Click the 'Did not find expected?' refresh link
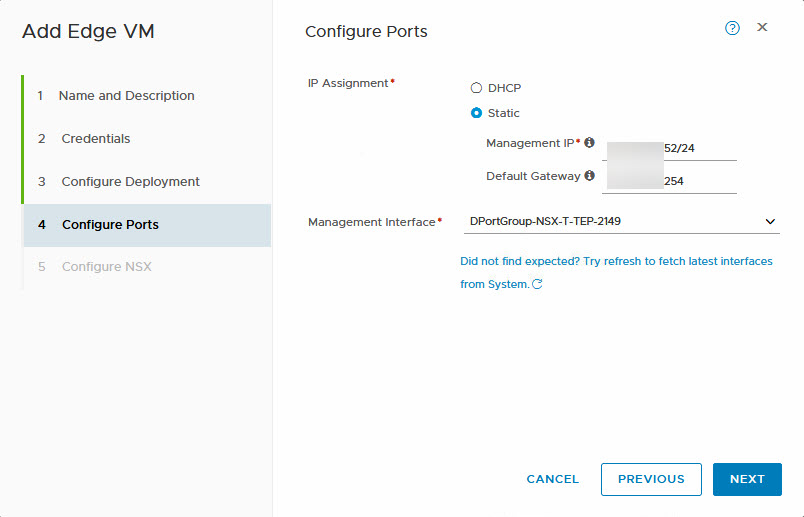The width and height of the screenshot is (804, 517). pyautogui.click(x=615, y=261)
